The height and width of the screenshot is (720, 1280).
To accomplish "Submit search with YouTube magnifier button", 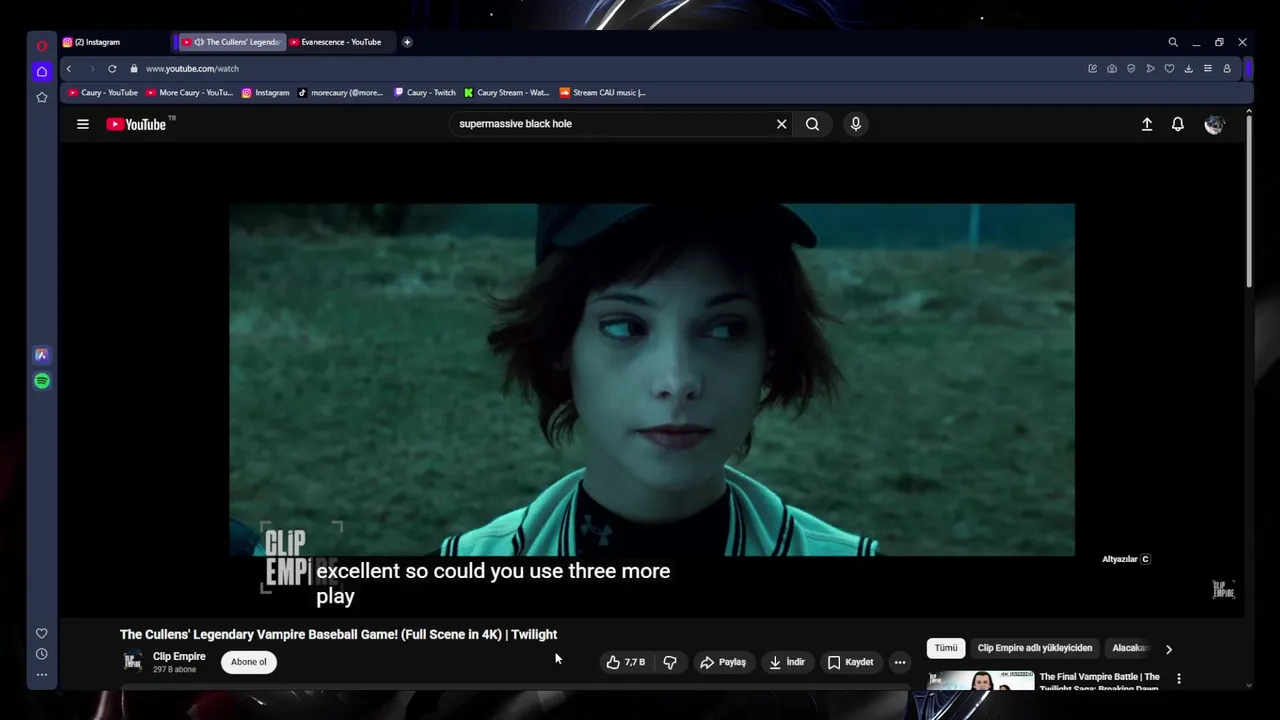I will [x=812, y=124].
